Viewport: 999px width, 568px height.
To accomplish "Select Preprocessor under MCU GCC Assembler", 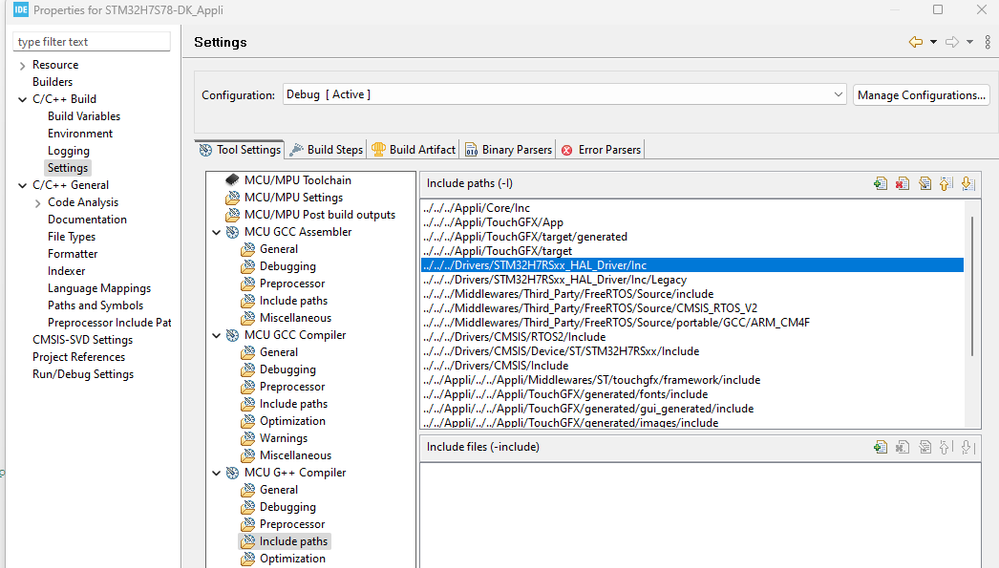I will pos(292,283).
